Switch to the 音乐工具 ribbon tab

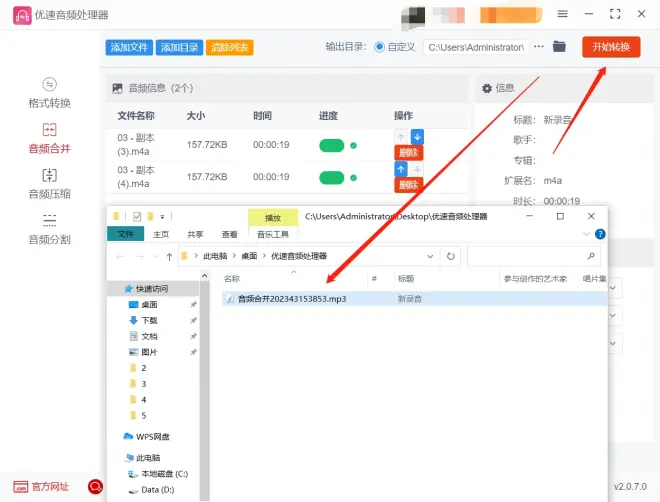tap(273, 235)
